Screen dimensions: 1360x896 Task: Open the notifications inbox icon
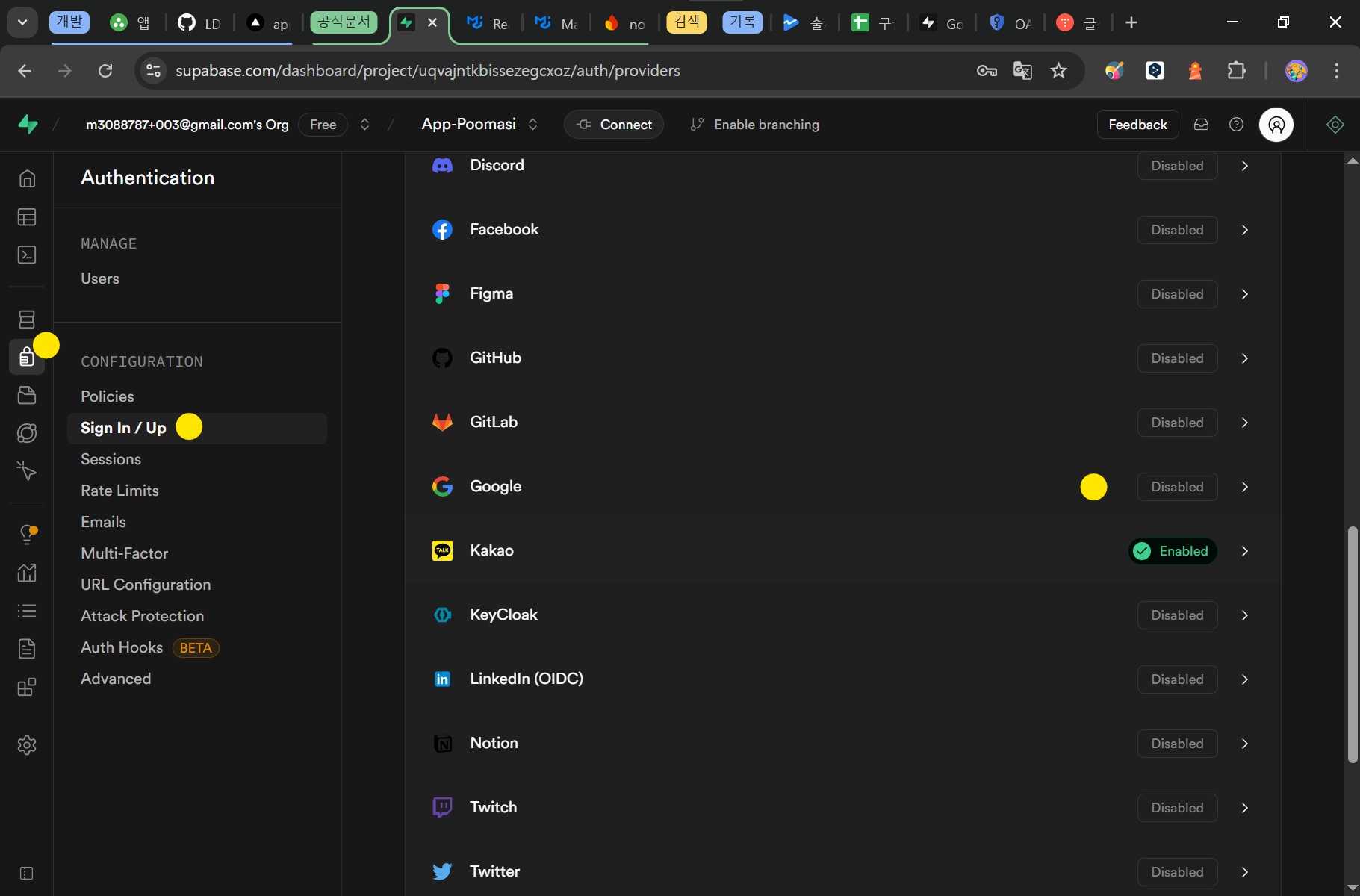pos(1201,125)
